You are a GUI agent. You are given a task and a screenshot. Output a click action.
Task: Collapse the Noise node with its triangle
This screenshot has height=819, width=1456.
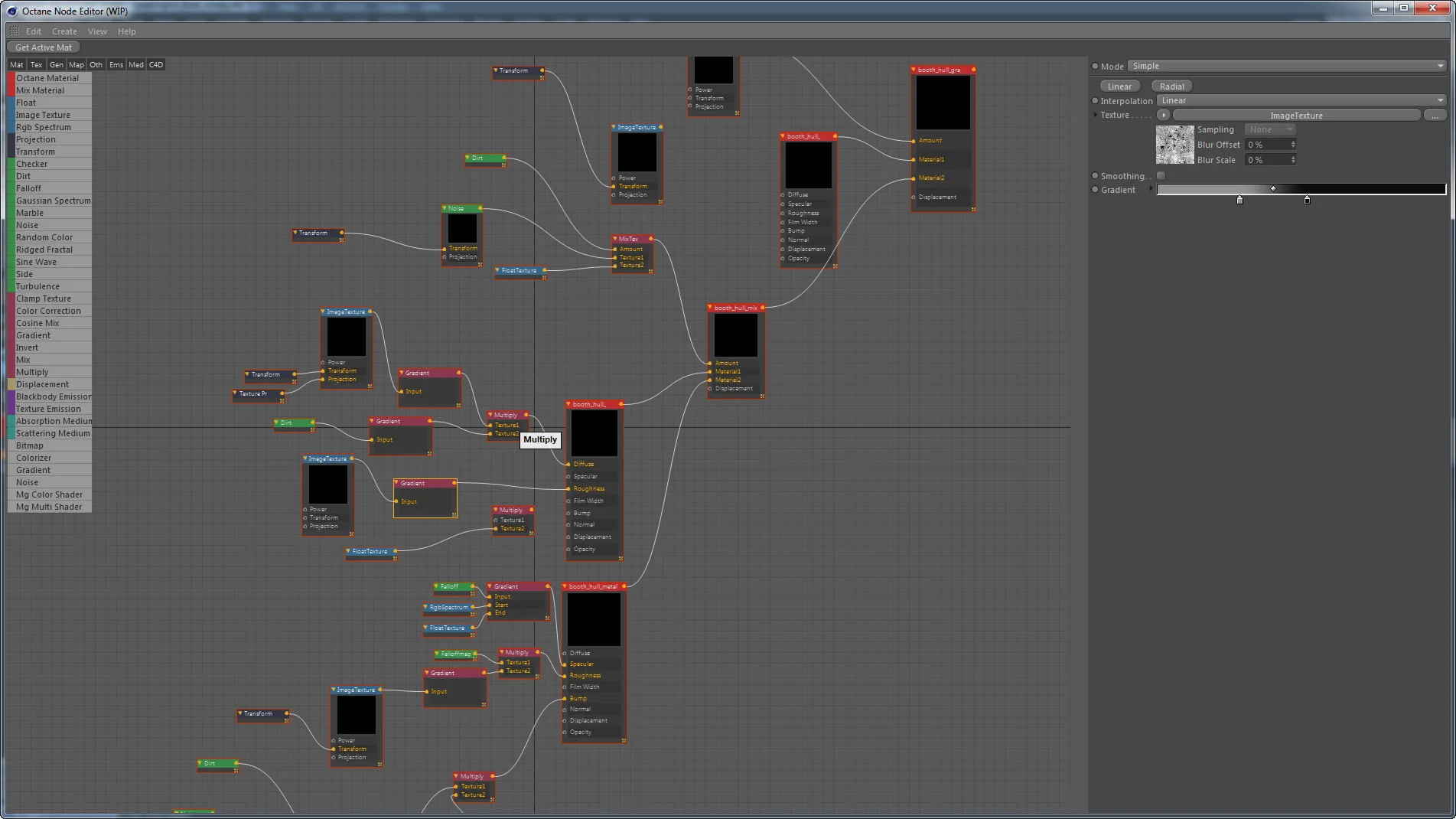click(445, 208)
